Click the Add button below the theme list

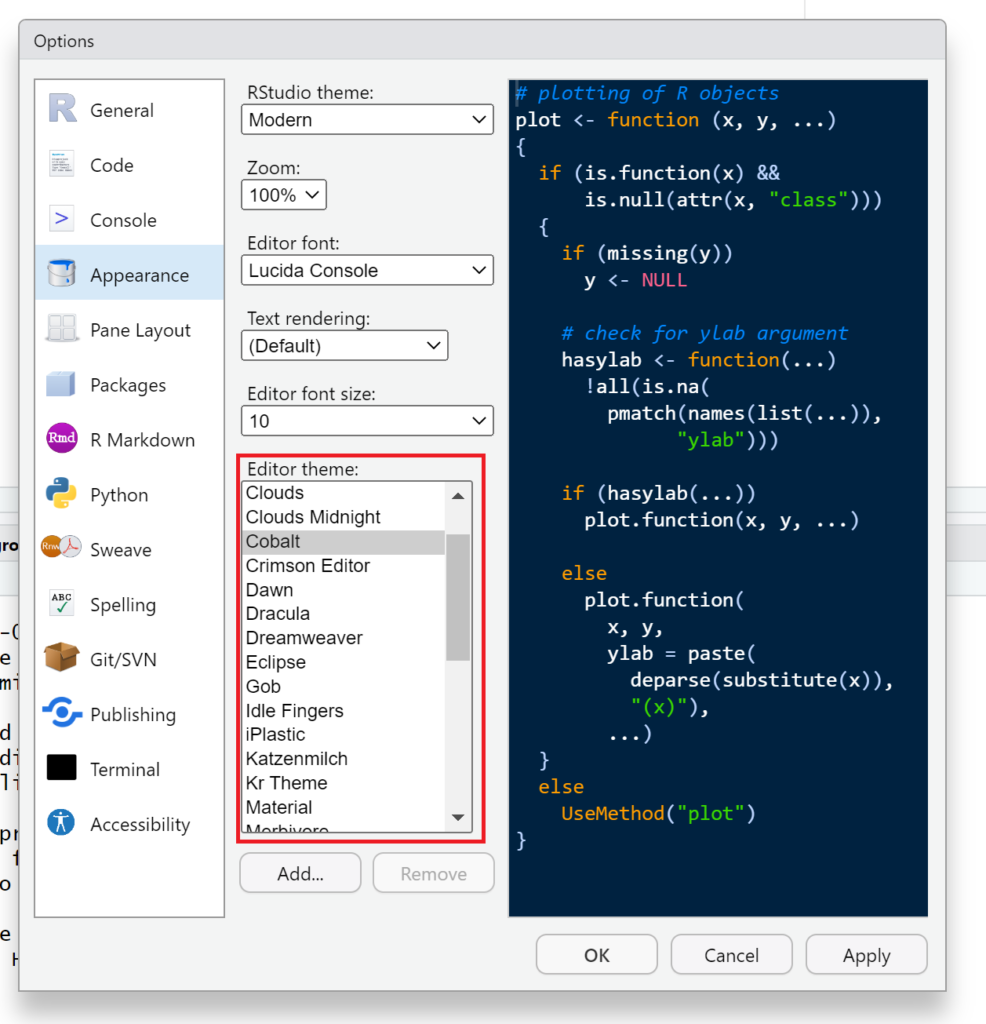tap(300, 873)
